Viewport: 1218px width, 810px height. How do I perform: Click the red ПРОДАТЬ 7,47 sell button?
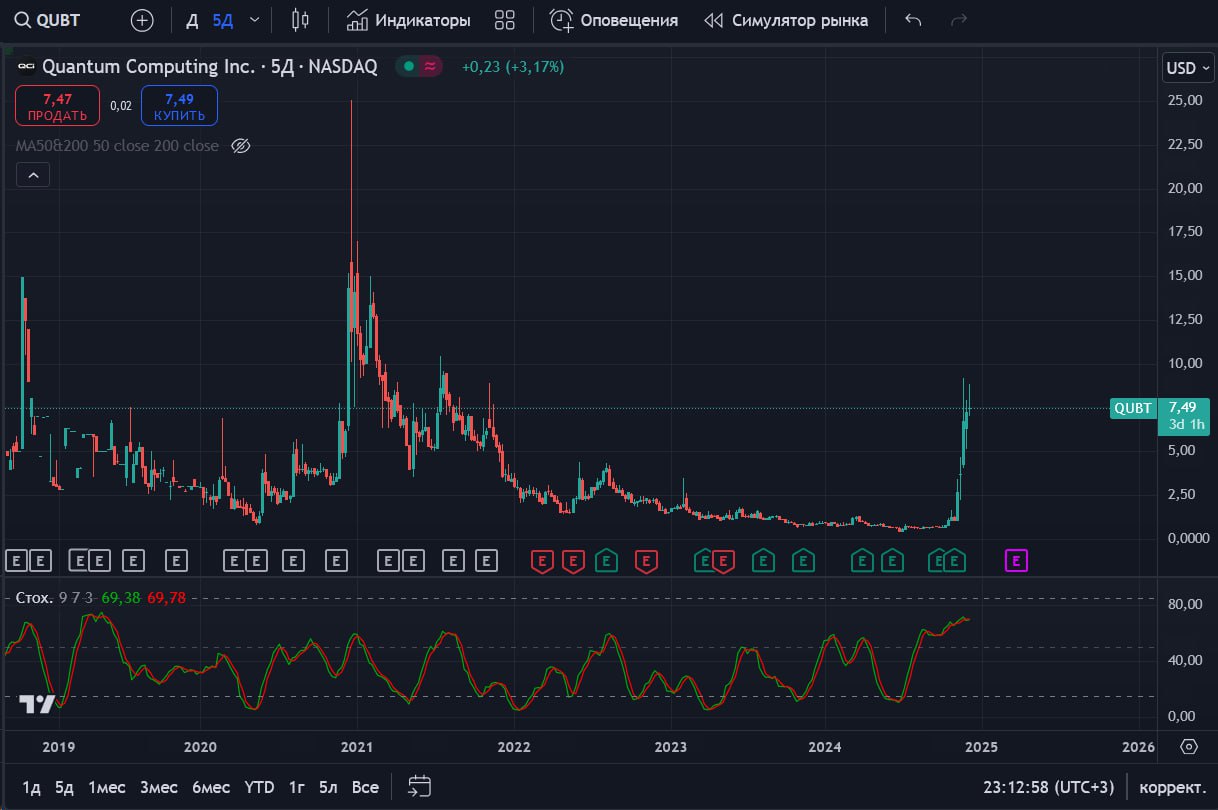coord(57,106)
